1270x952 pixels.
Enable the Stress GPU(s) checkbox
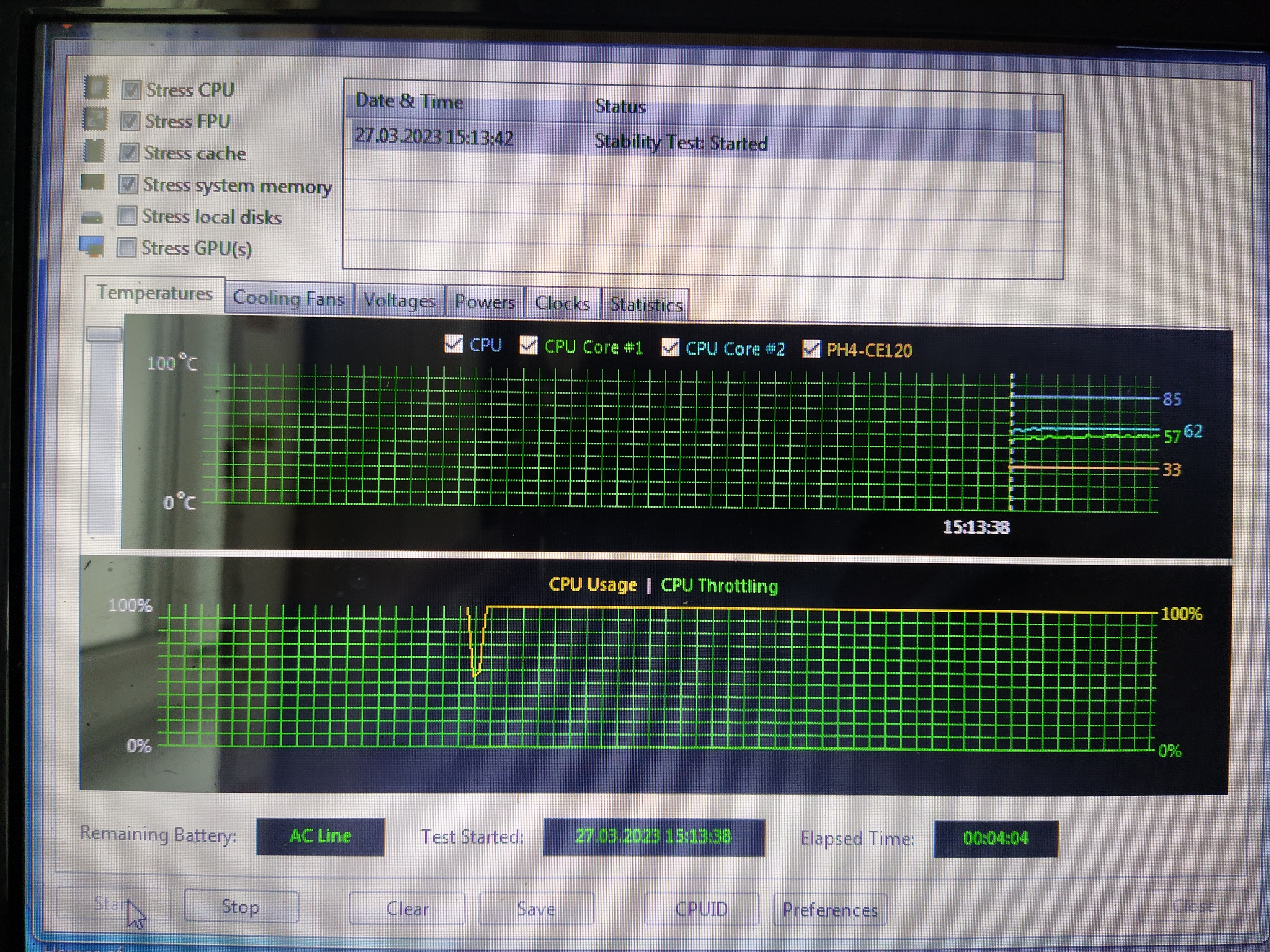(x=126, y=247)
